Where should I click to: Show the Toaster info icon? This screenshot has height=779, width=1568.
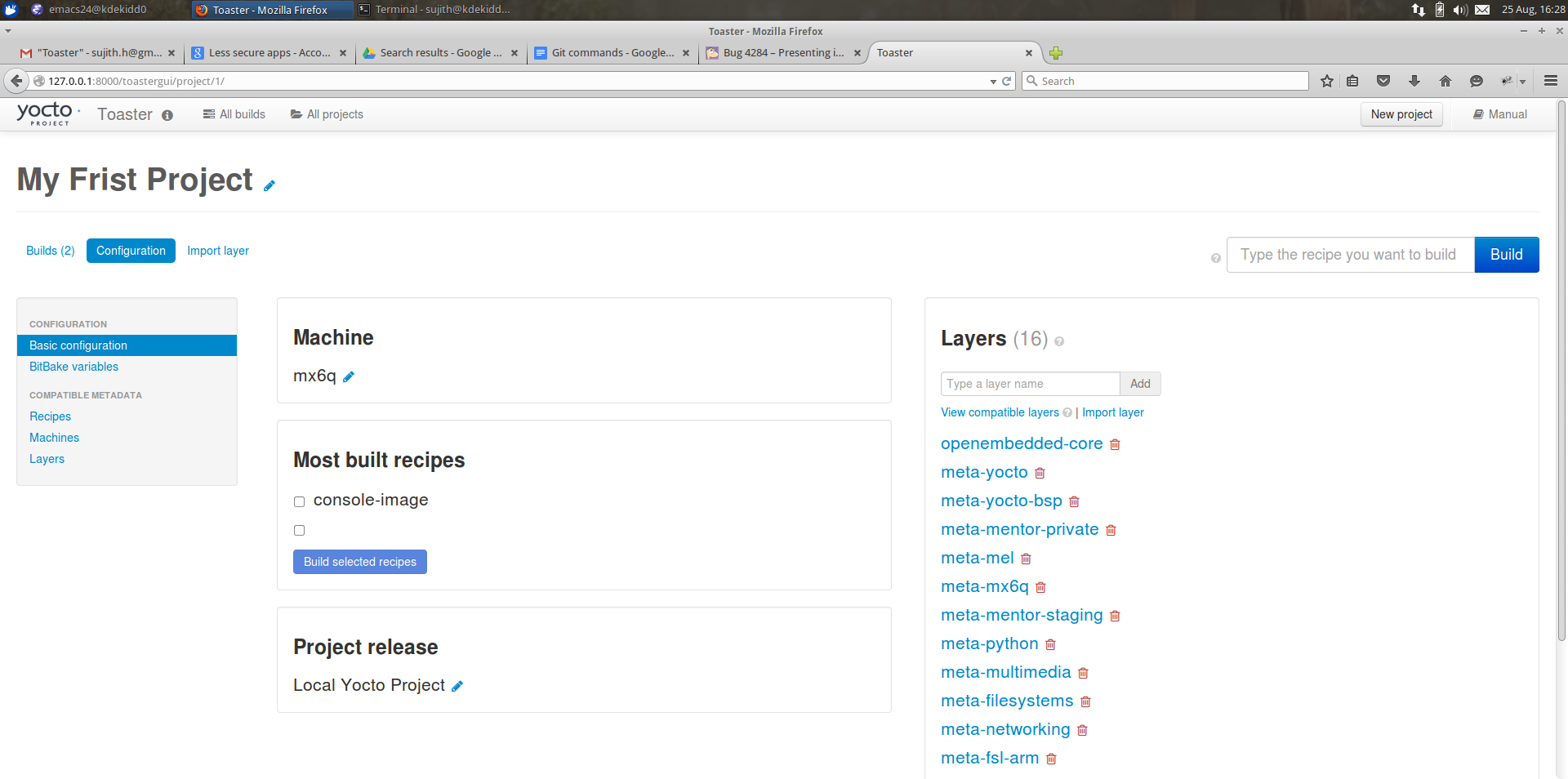167,115
